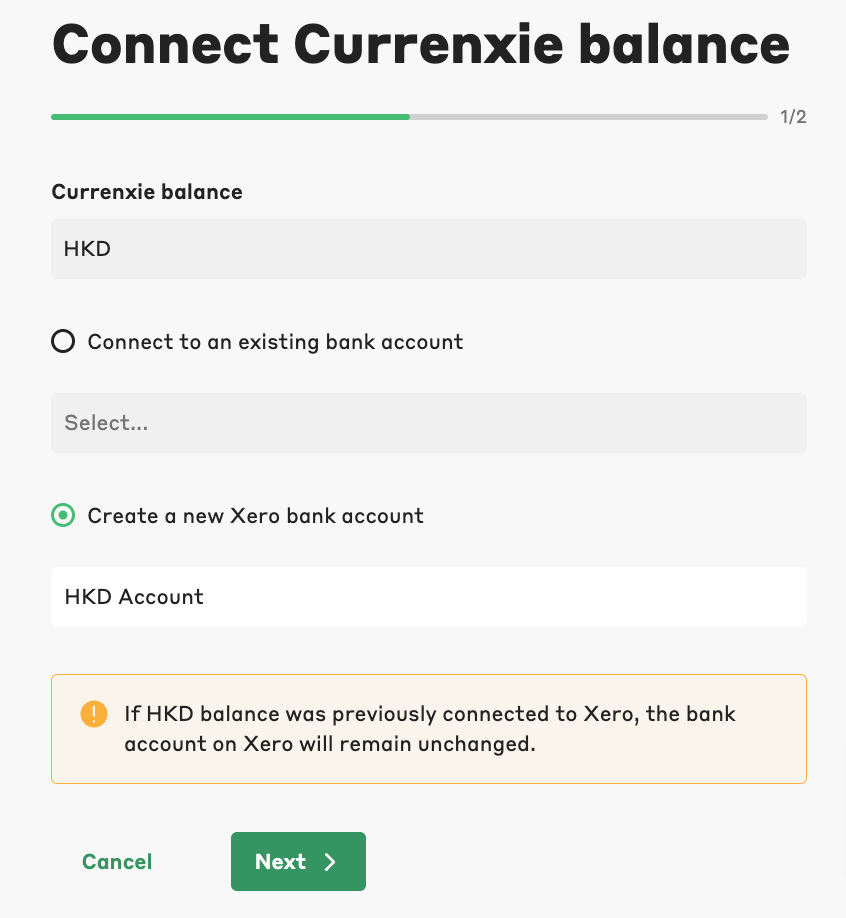846x918 pixels.
Task: Click the grey unfilled part of progress bar
Action: pyautogui.click(x=588, y=117)
